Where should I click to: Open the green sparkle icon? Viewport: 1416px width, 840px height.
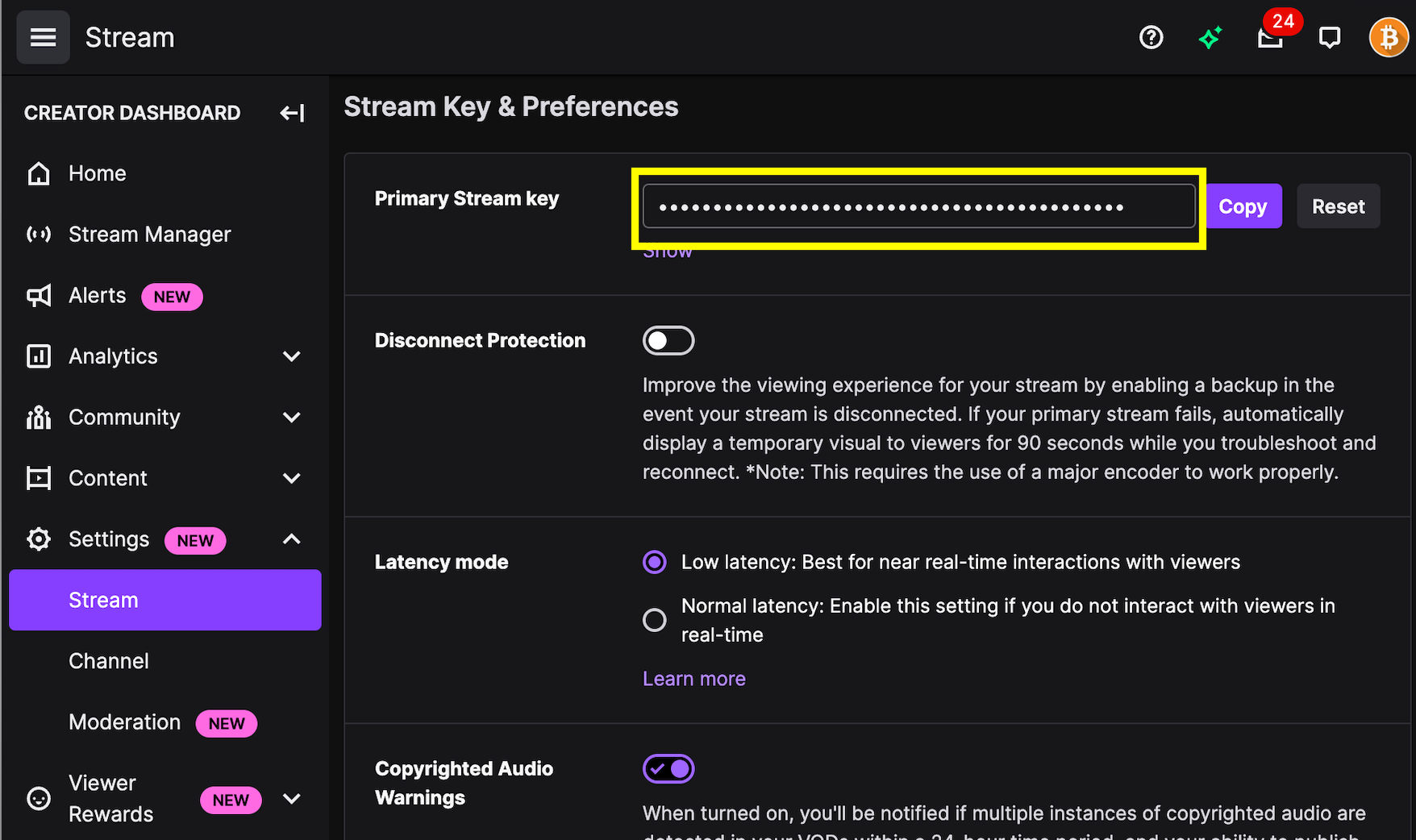pos(1210,37)
